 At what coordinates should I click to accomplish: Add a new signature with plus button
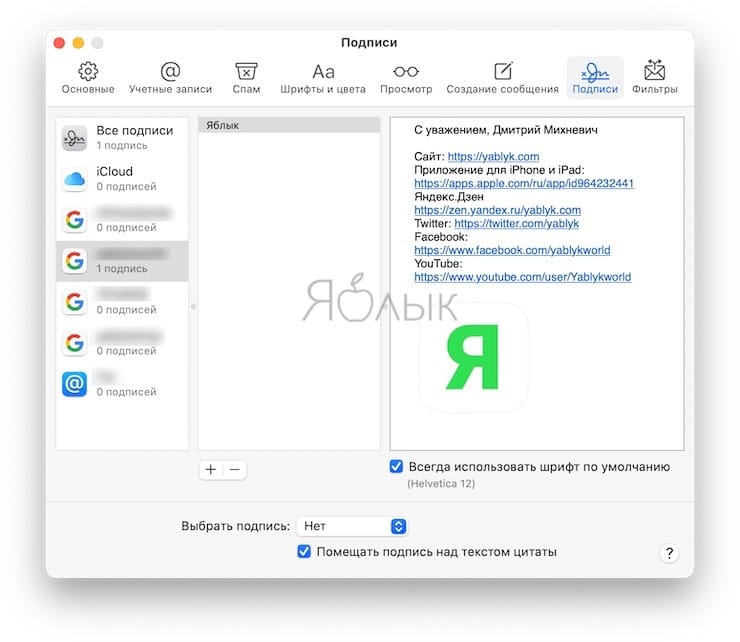(x=211, y=469)
